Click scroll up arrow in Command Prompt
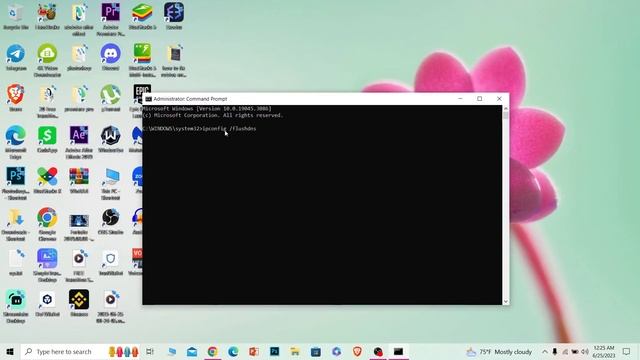Viewport: 640px width, 360px height. (x=506, y=109)
